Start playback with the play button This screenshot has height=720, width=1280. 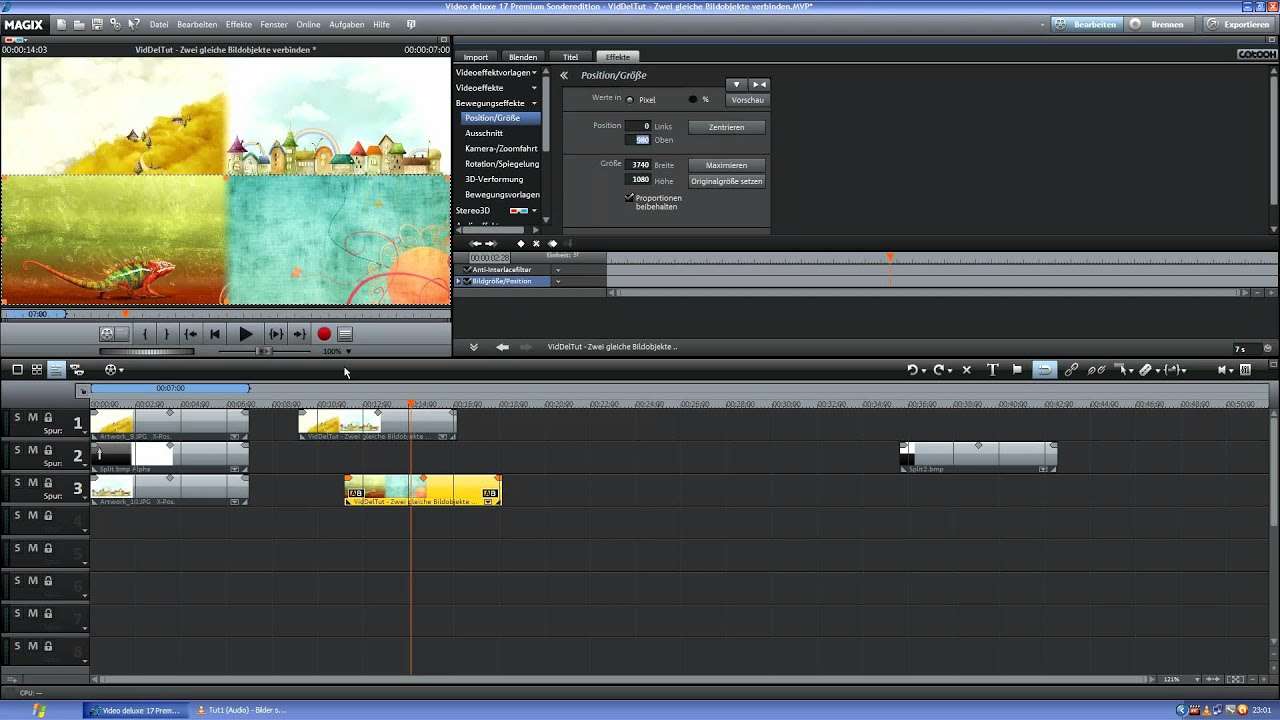pos(245,334)
